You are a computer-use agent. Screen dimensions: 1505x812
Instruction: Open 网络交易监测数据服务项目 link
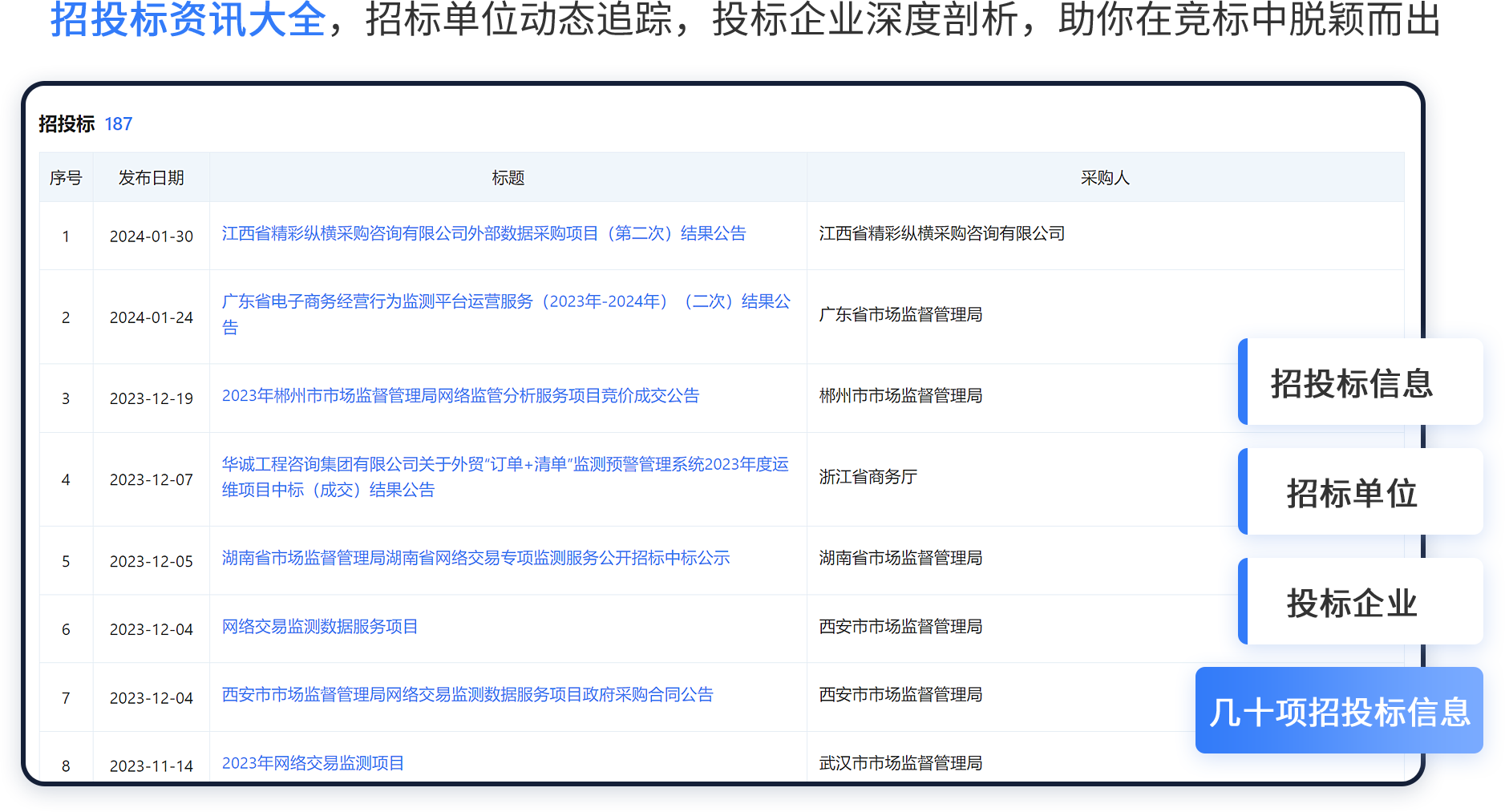click(320, 626)
